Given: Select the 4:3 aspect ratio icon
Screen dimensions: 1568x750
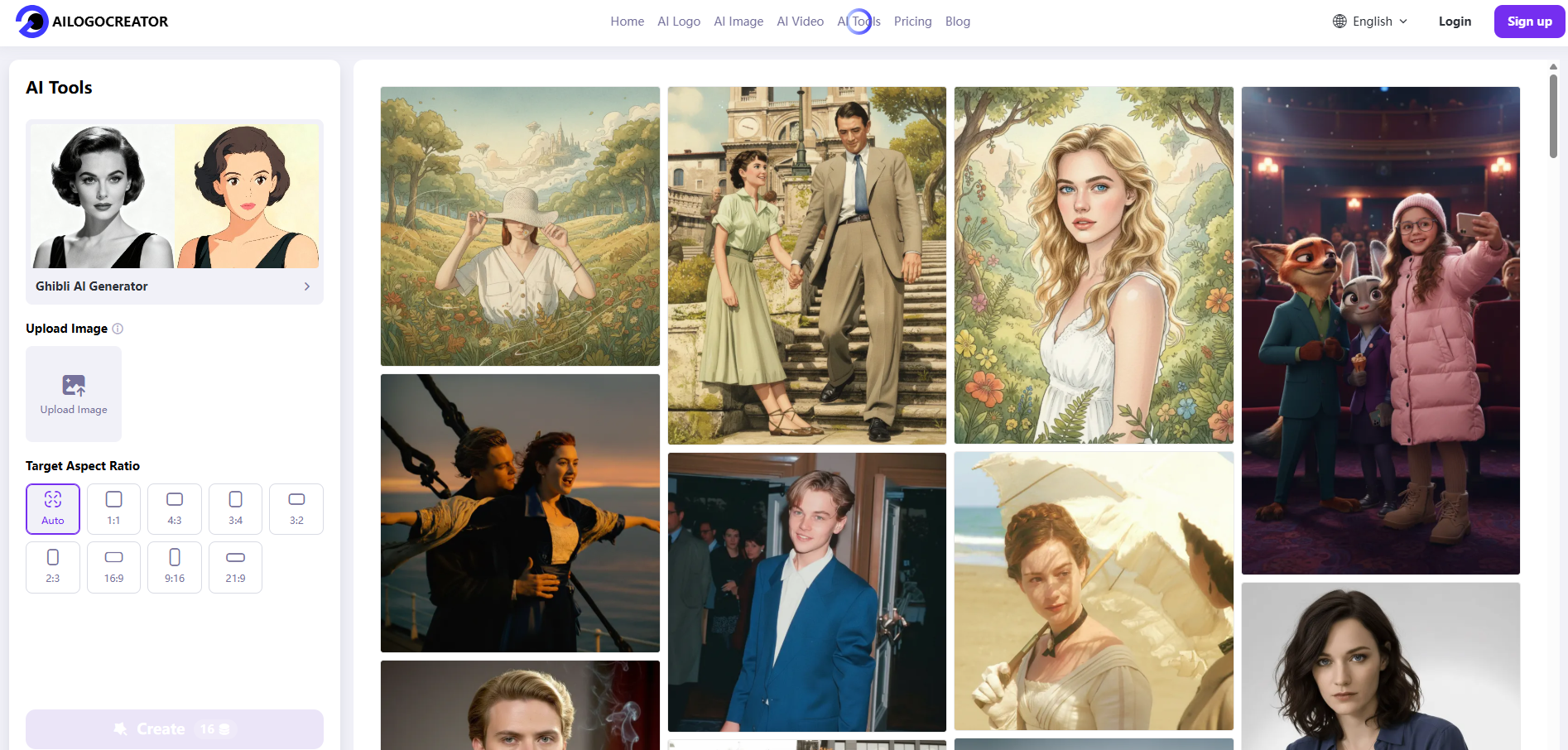Looking at the screenshot, I should coord(175,499).
